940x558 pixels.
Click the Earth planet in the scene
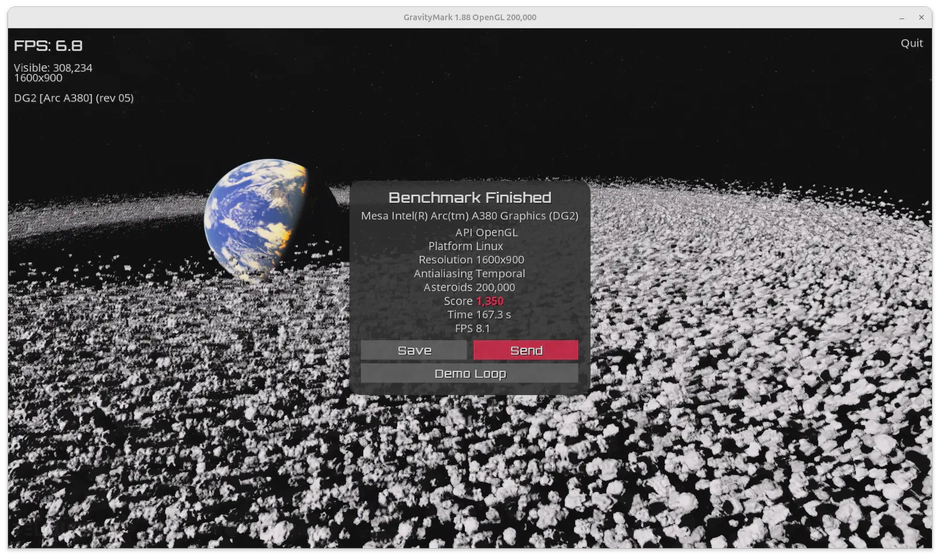click(x=250, y=218)
